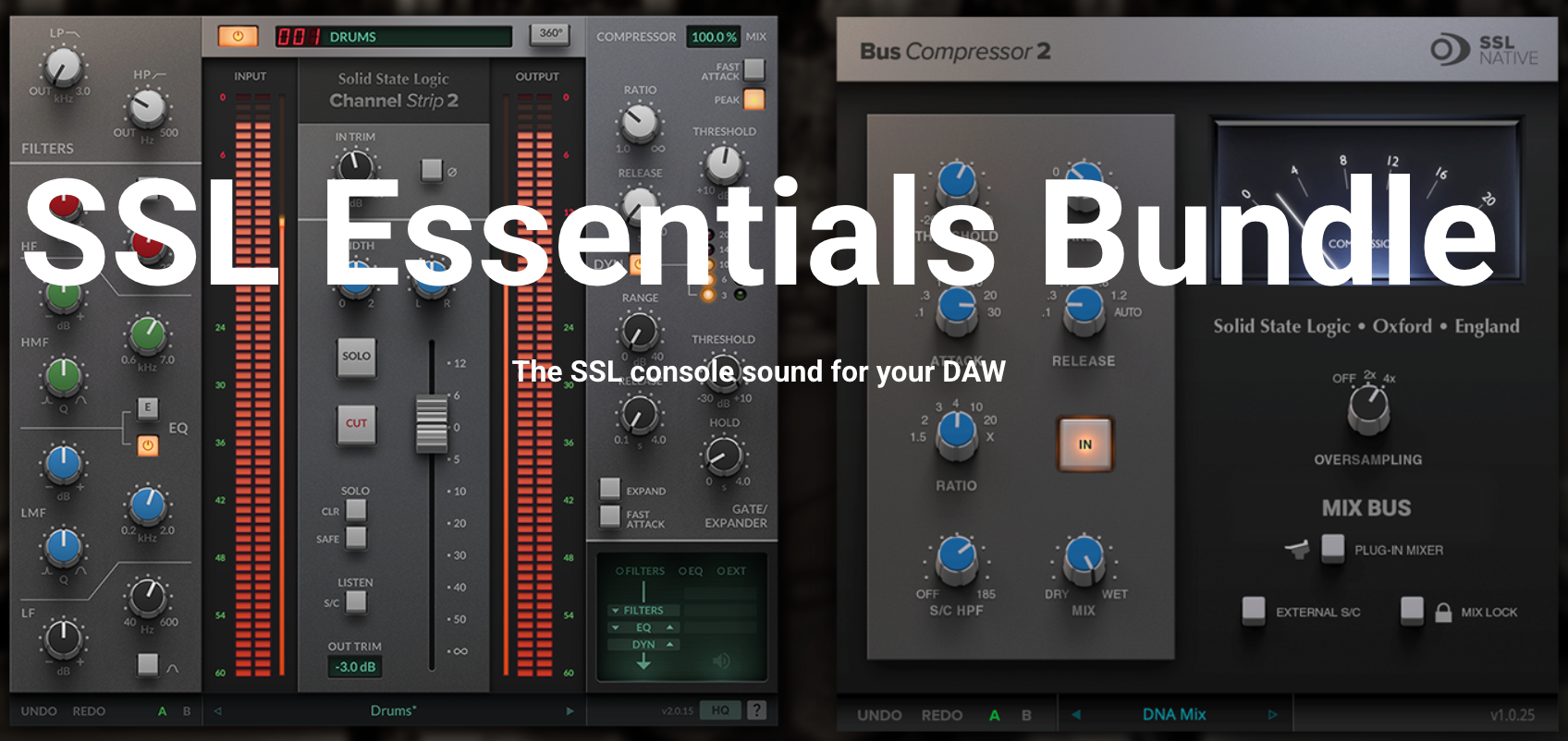Click the LP filter knob
Image resolution: width=1568 pixels, height=741 pixels.
[x=63, y=67]
